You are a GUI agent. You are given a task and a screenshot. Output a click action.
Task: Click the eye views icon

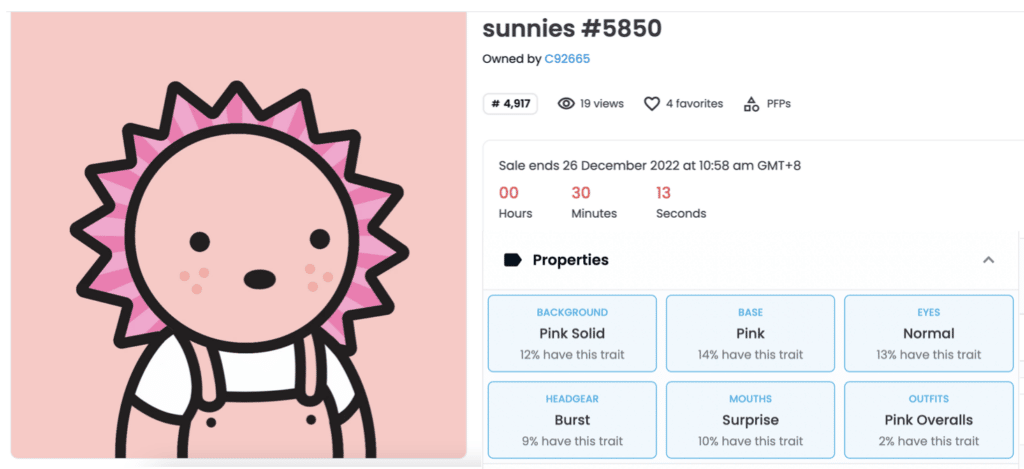click(x=566, y=104)
